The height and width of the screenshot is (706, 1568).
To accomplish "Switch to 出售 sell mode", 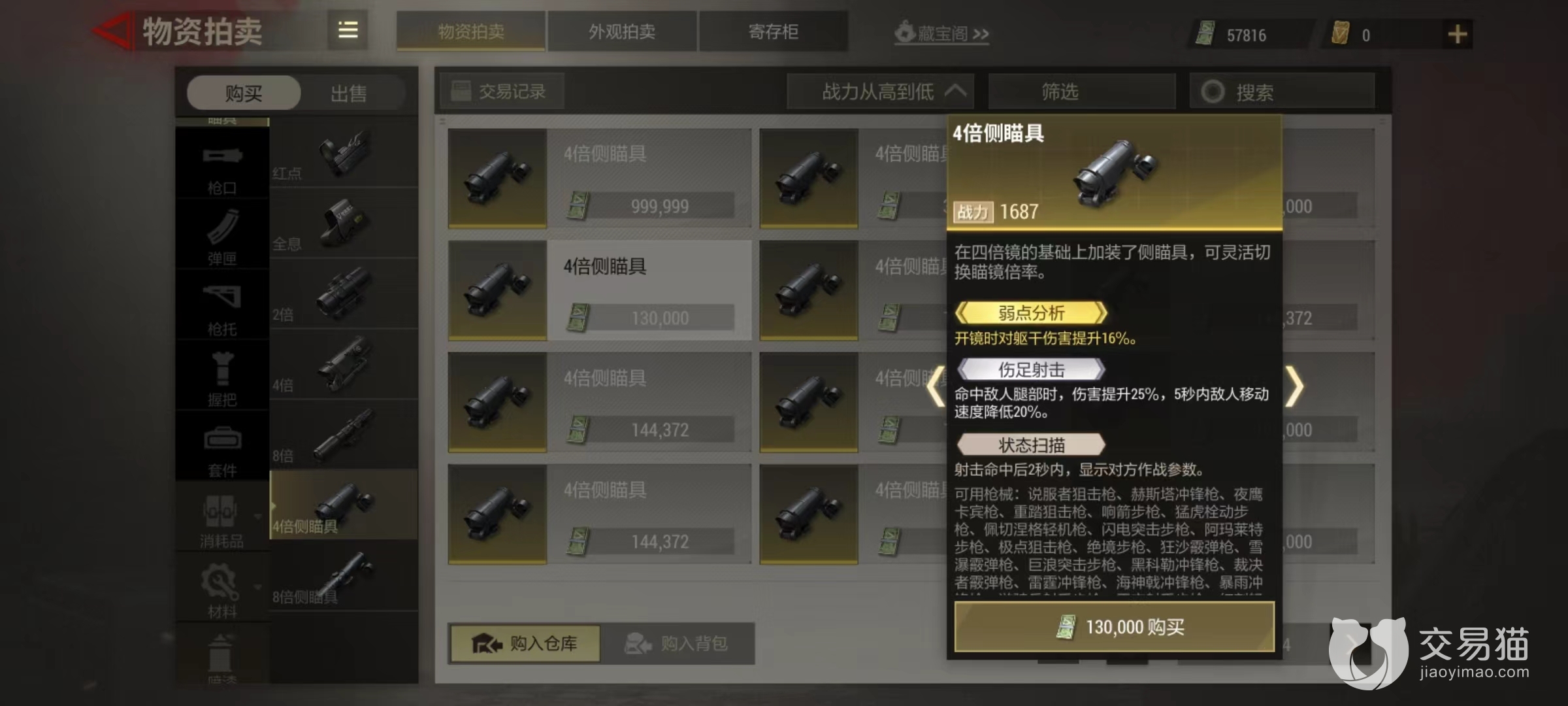I will (x=349, y=93).
